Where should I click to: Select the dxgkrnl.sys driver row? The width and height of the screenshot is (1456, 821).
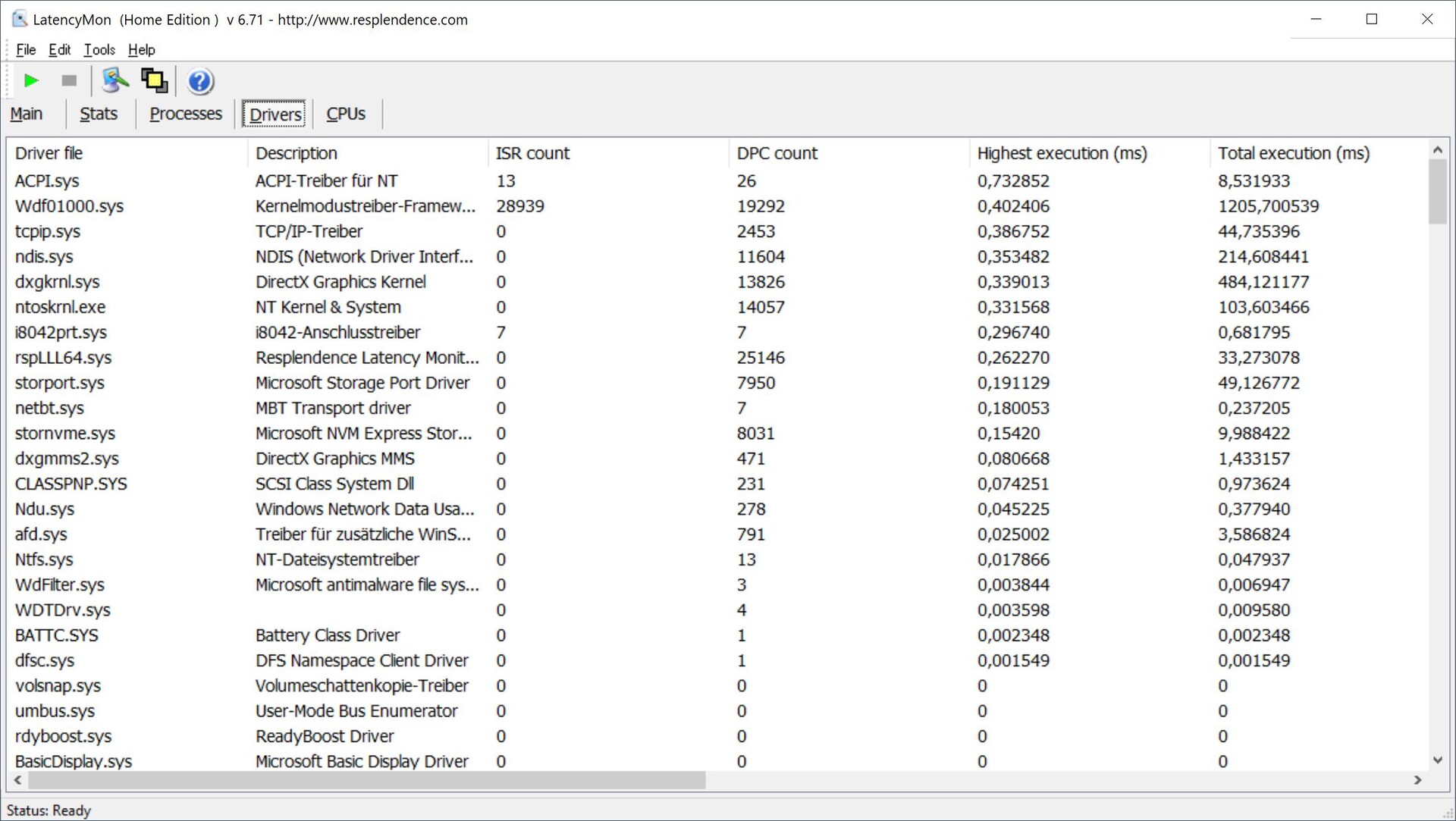(58, 282)
